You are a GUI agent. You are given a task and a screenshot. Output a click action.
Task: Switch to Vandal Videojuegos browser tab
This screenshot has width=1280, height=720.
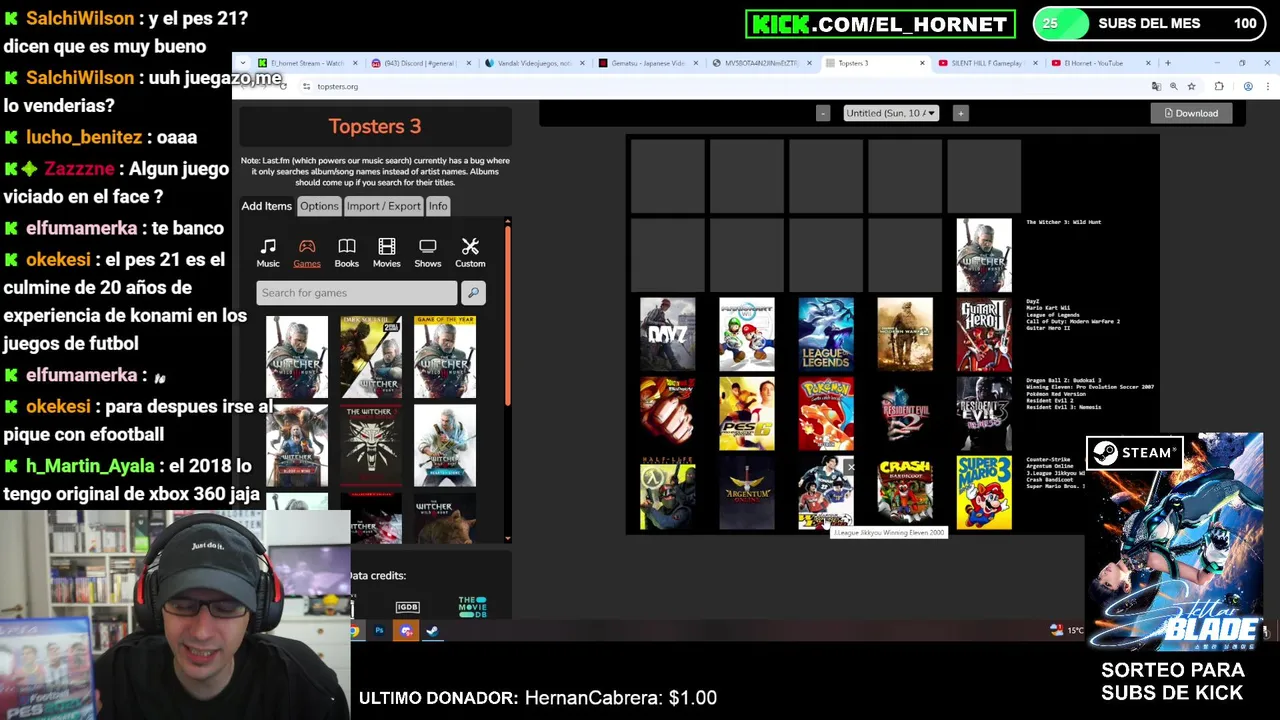tap(535, 63)
